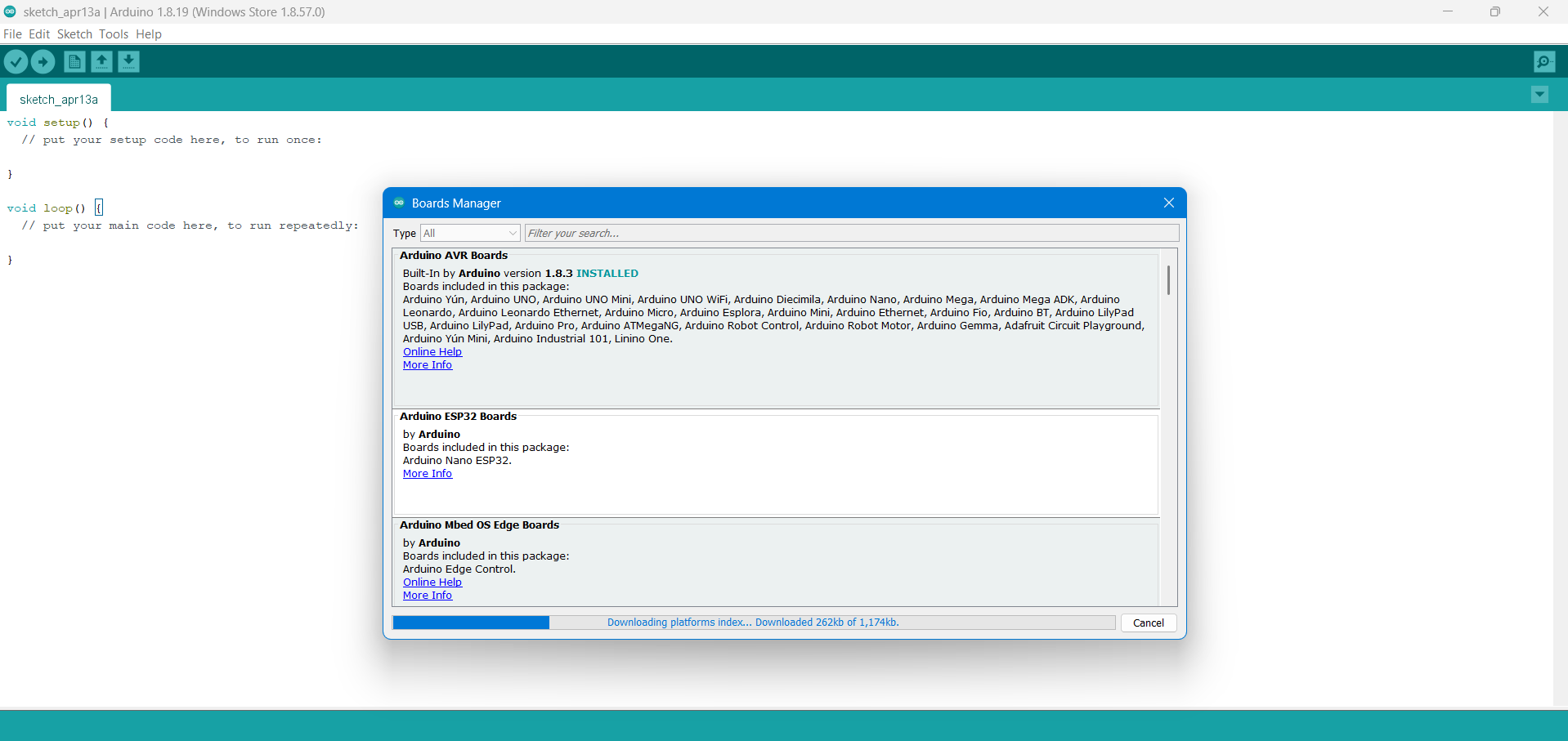This screenshot has height=741, width=1568.
Task: Click the 'put your setup code here' comment
Action: 172,140
